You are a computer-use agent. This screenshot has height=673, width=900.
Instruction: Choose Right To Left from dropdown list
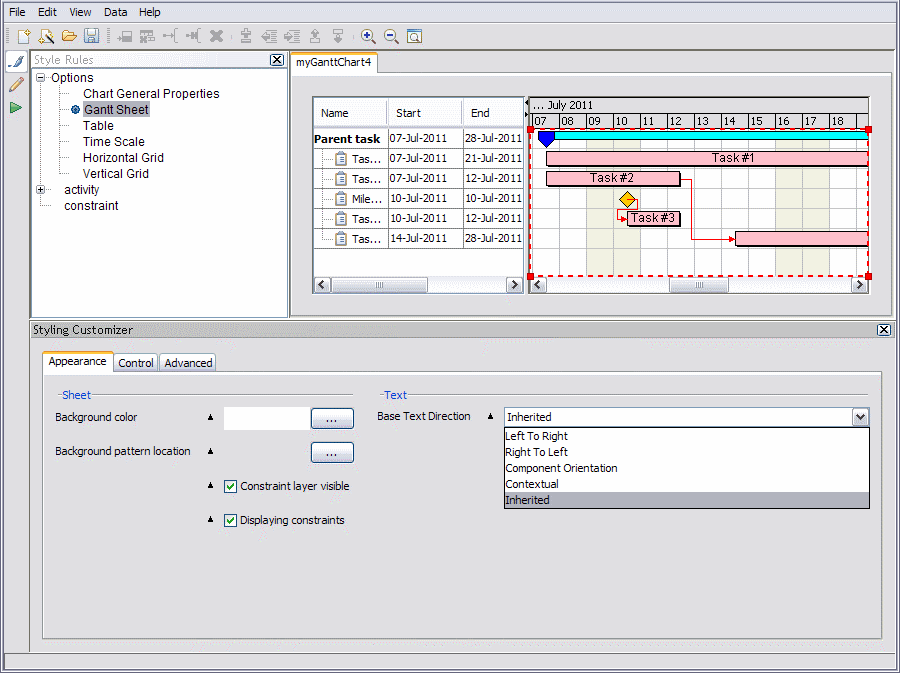click(x=536, y=452)
